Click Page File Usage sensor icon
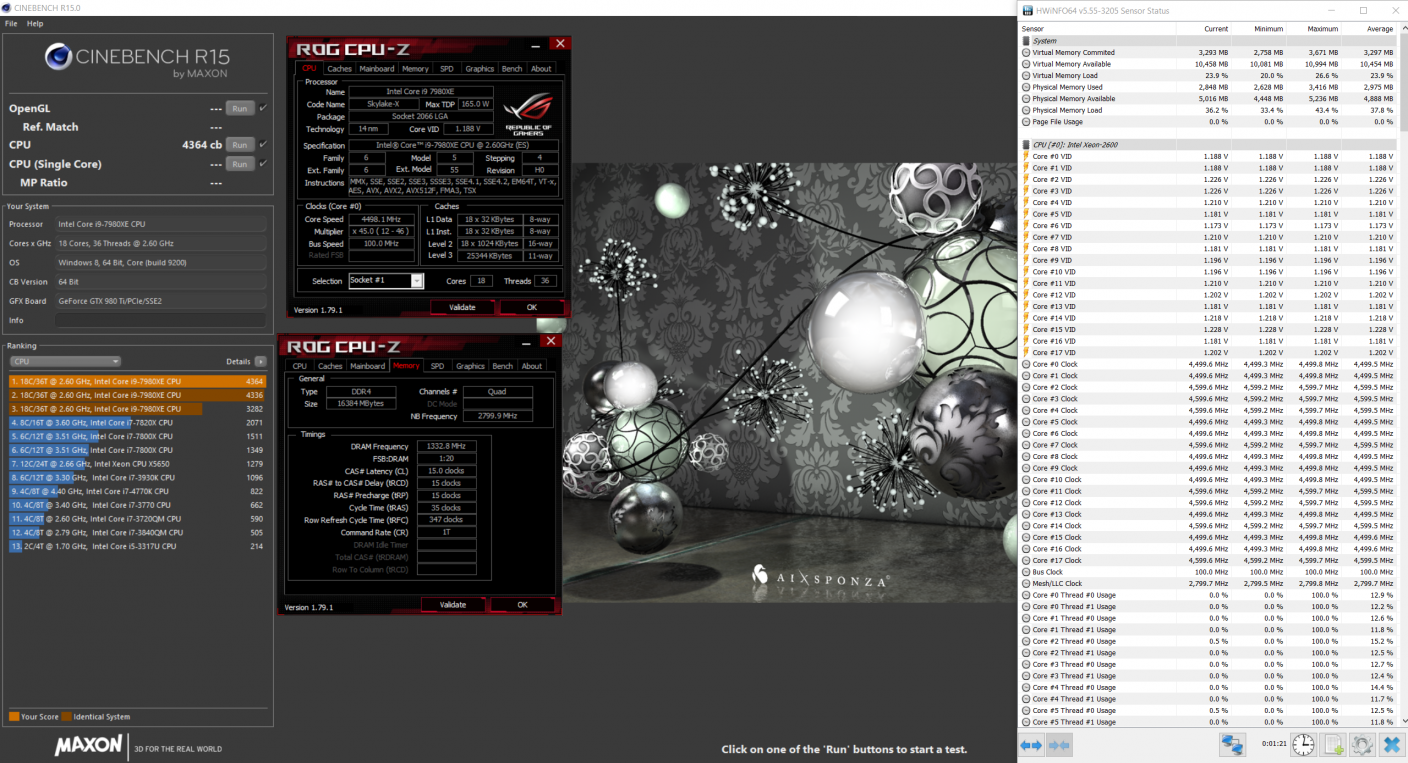 tap(1026, 122)
